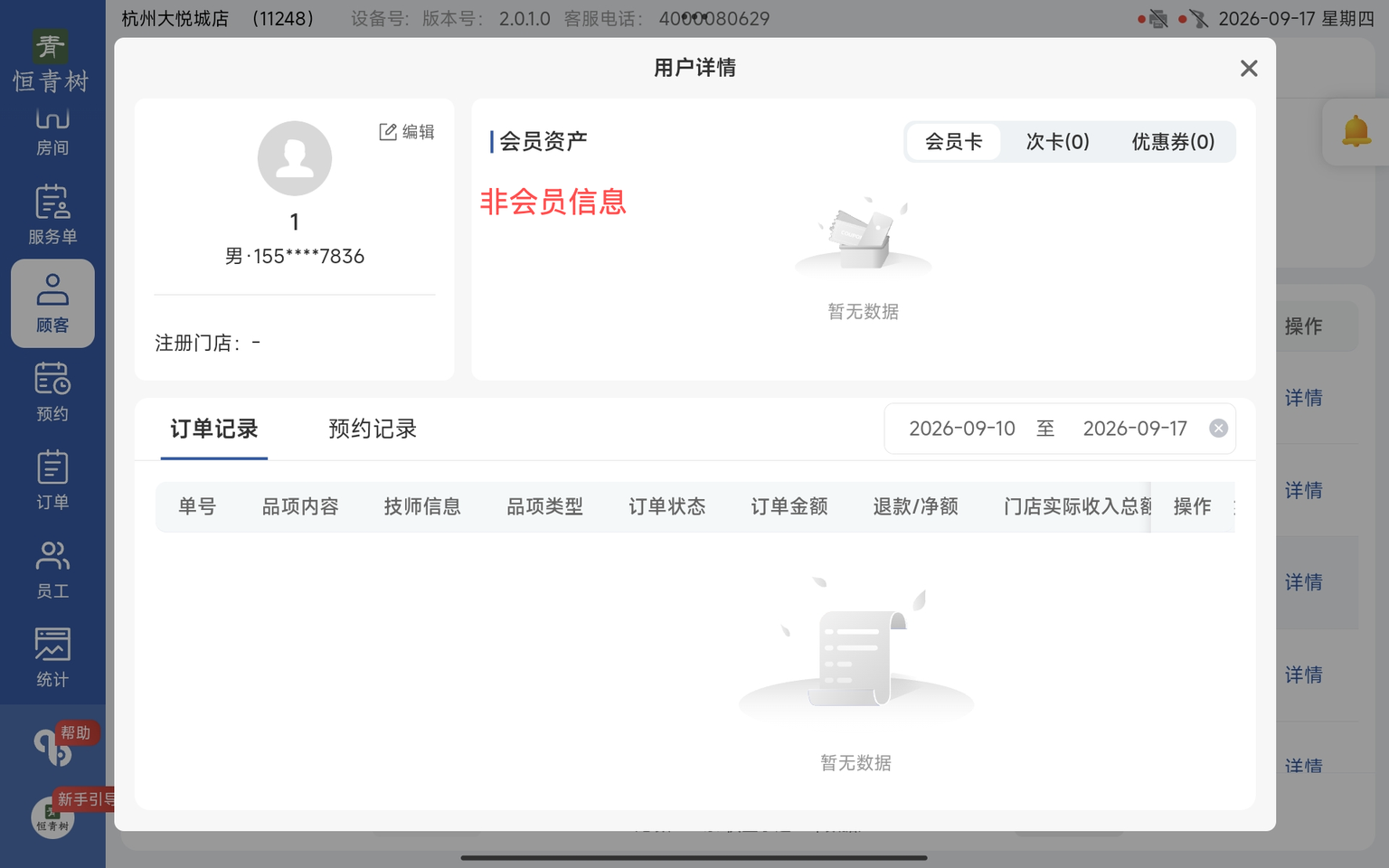Select the 订单记录 tab
Screen dimensions: 1389x868
[214, 429]
